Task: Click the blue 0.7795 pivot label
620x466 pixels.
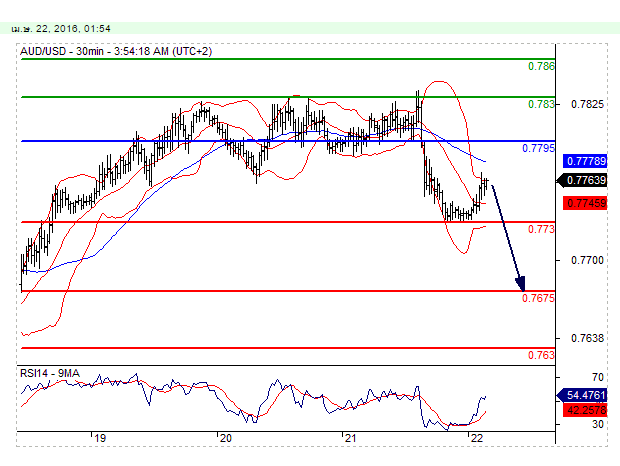Action: pos(539,148)
